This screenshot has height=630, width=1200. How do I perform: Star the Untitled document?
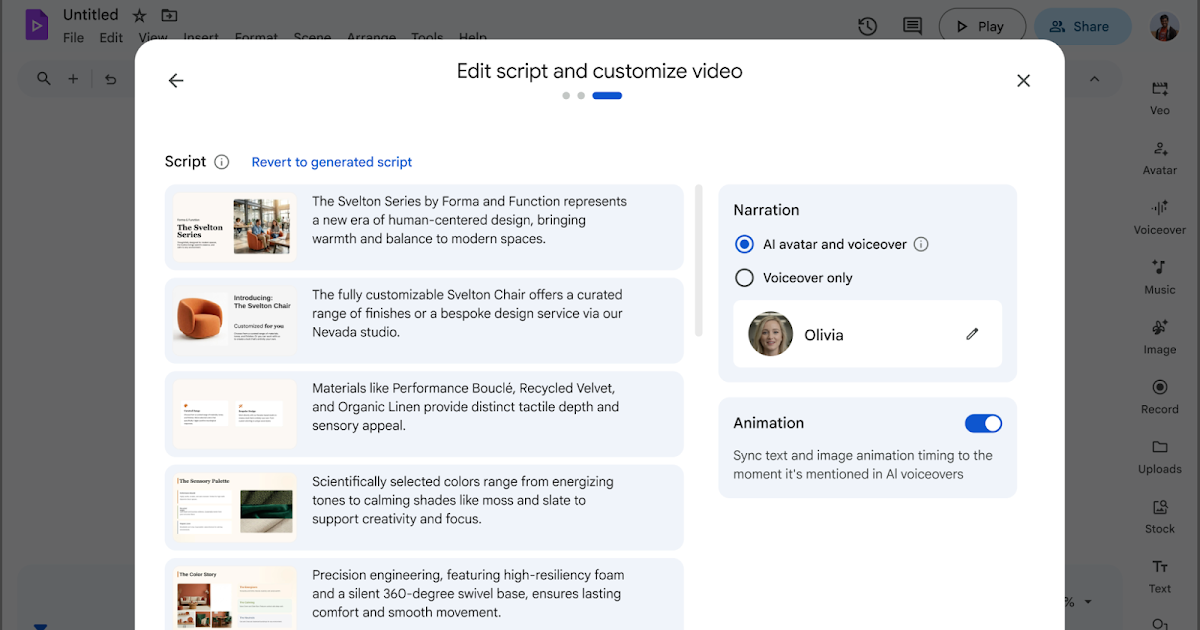pyautogui.click(x=140, y=15)
